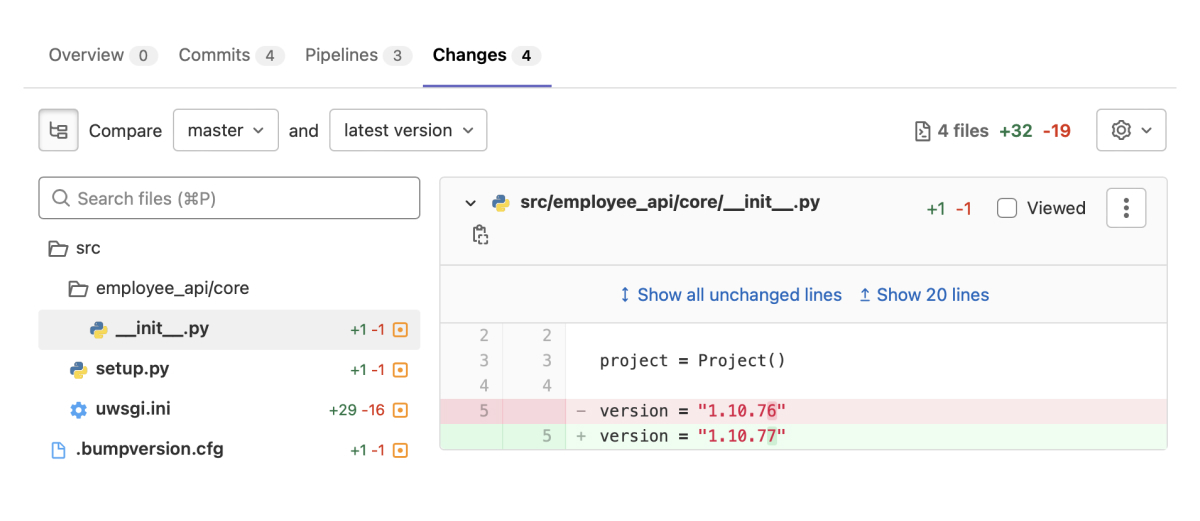Click the src folder icon
Screen dimensions: 1200x521
(58, 248)
